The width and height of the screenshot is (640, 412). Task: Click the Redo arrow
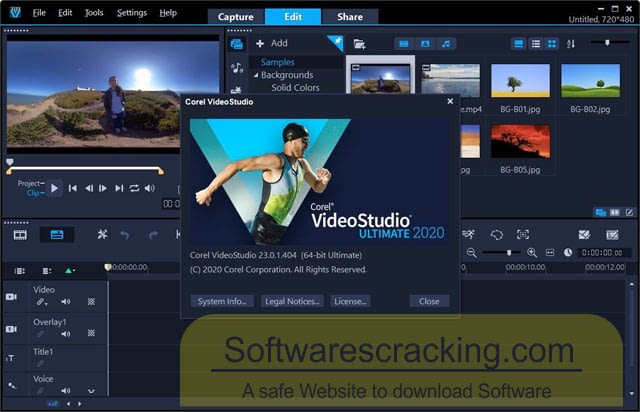(153, 235)
